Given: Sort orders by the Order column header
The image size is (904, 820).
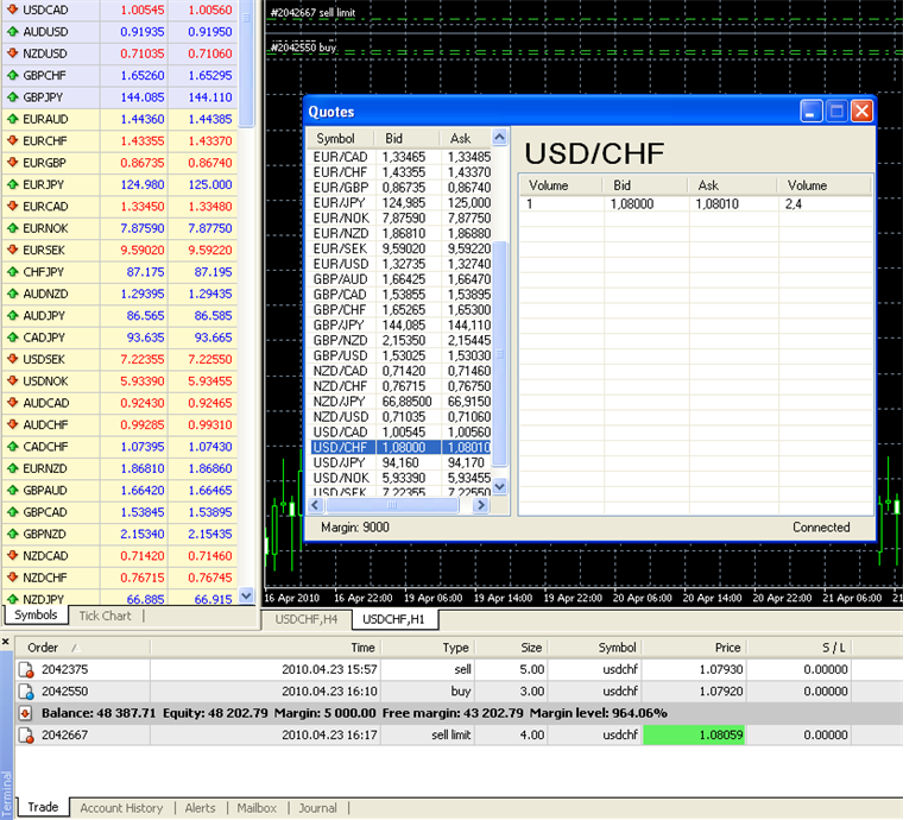Looking at the screenshot, I should coord(43,648).
